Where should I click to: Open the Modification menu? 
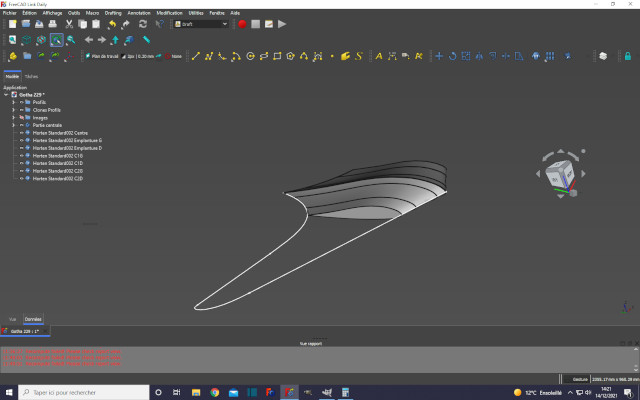click(169, 13)
